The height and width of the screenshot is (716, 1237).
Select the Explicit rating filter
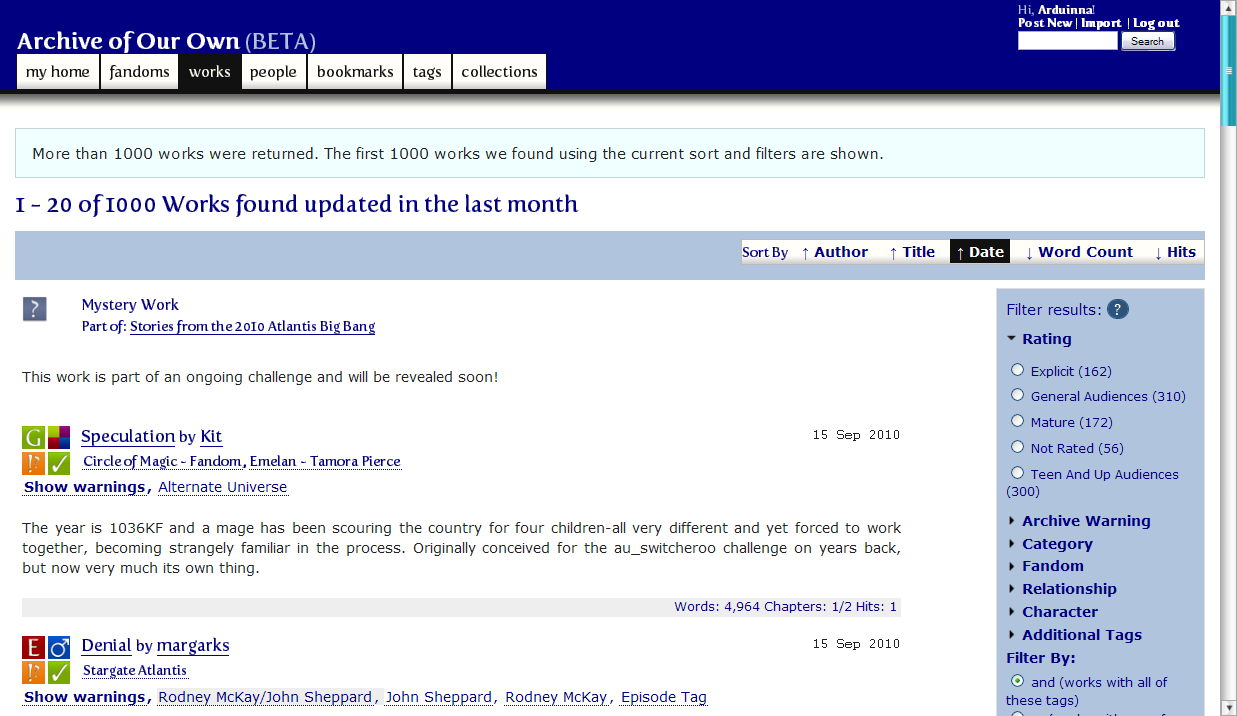tap(1018, 370)
